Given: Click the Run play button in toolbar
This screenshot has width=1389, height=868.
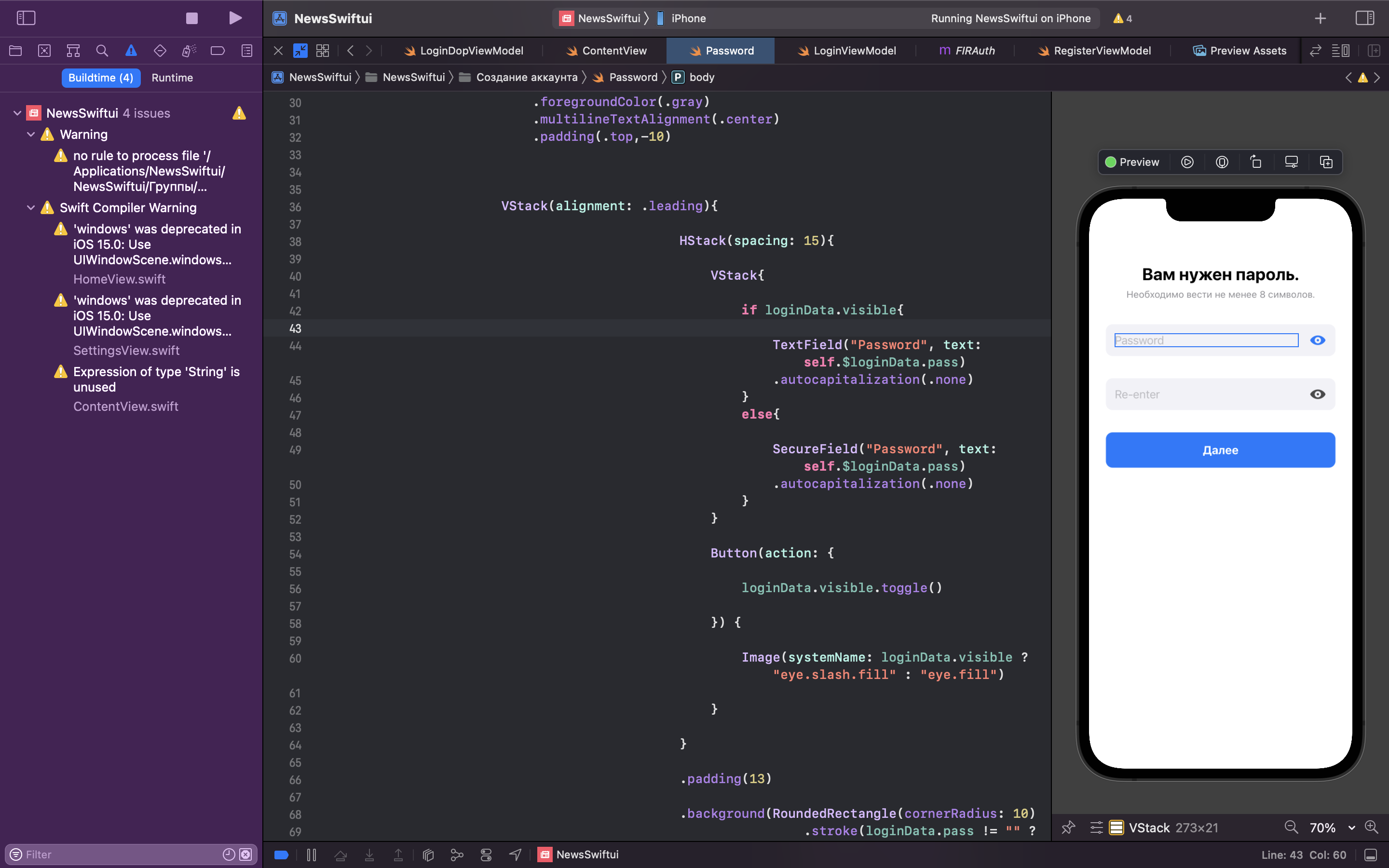Looking at the screenshot, I should pos(235,18).
